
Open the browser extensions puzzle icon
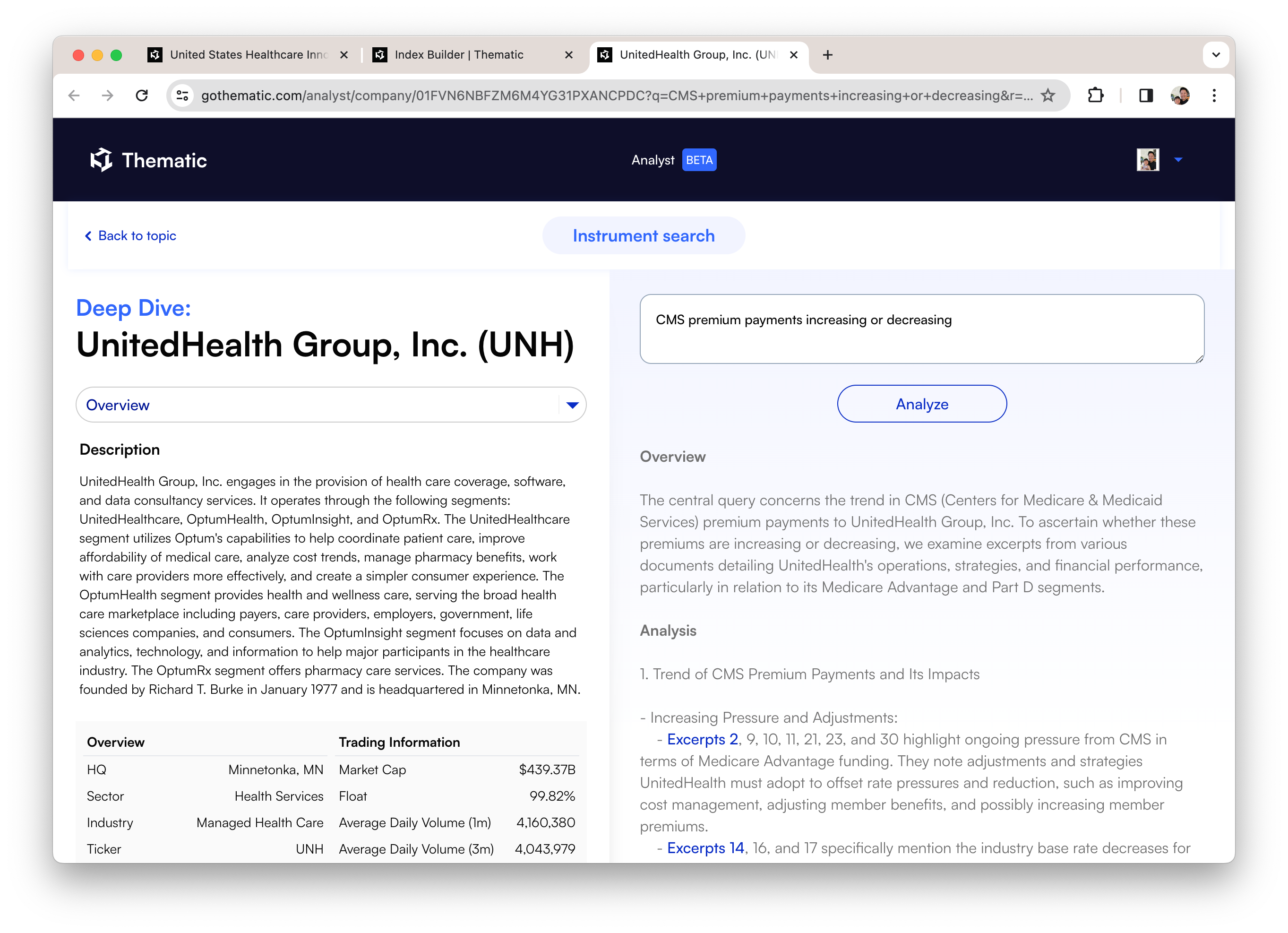(x=1096, y=95)
